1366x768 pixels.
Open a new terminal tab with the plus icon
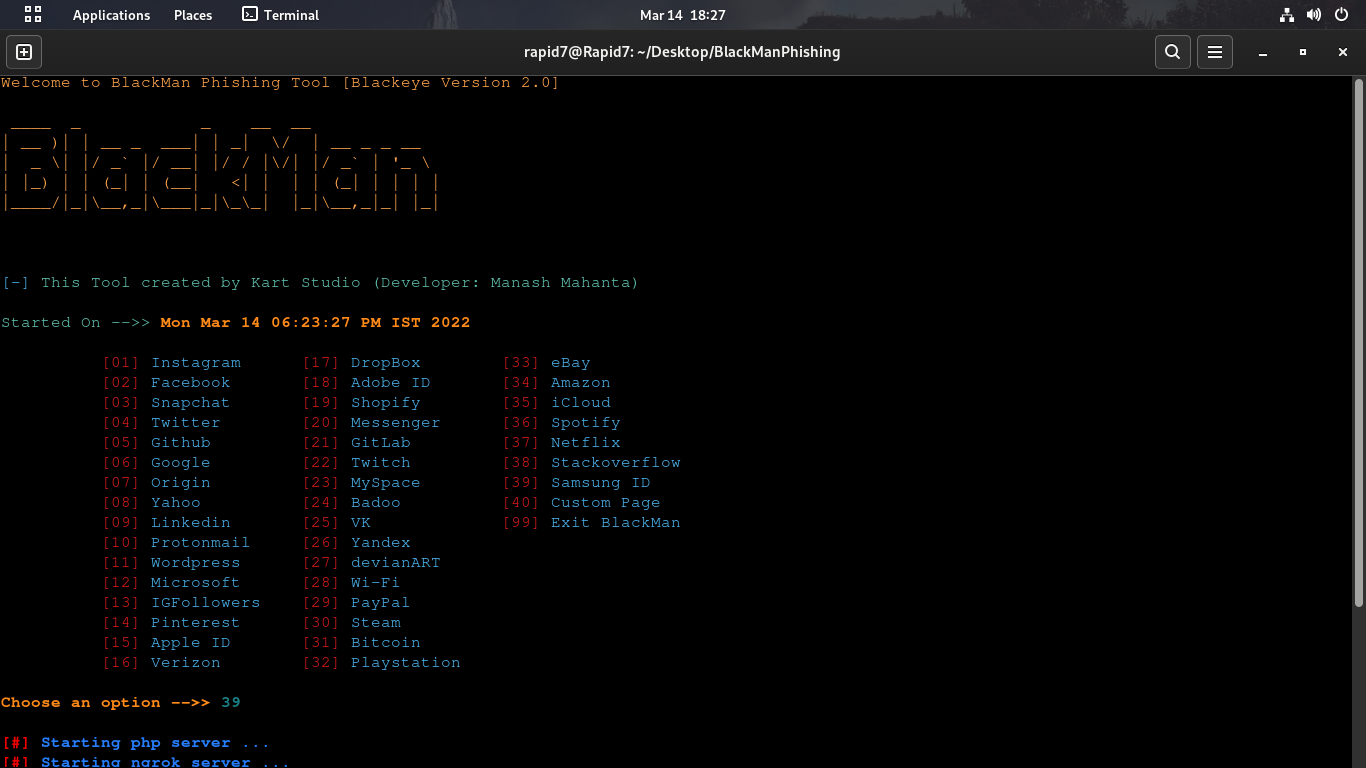pyautogui.click(x=23, y=51)
